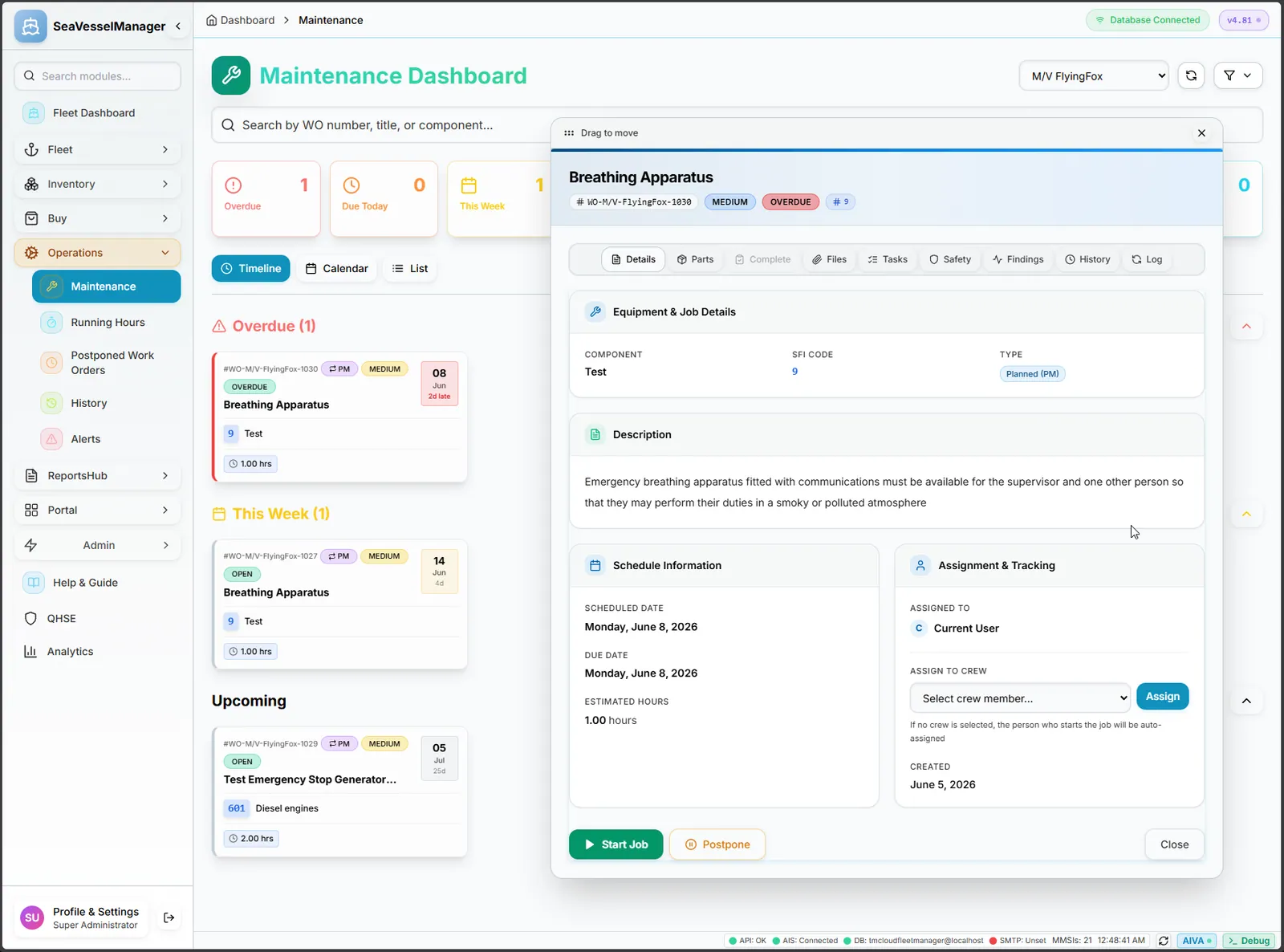Expand the Inventory menu
Viewport: 1284px width, 952px height.
(x=97, y=184)
